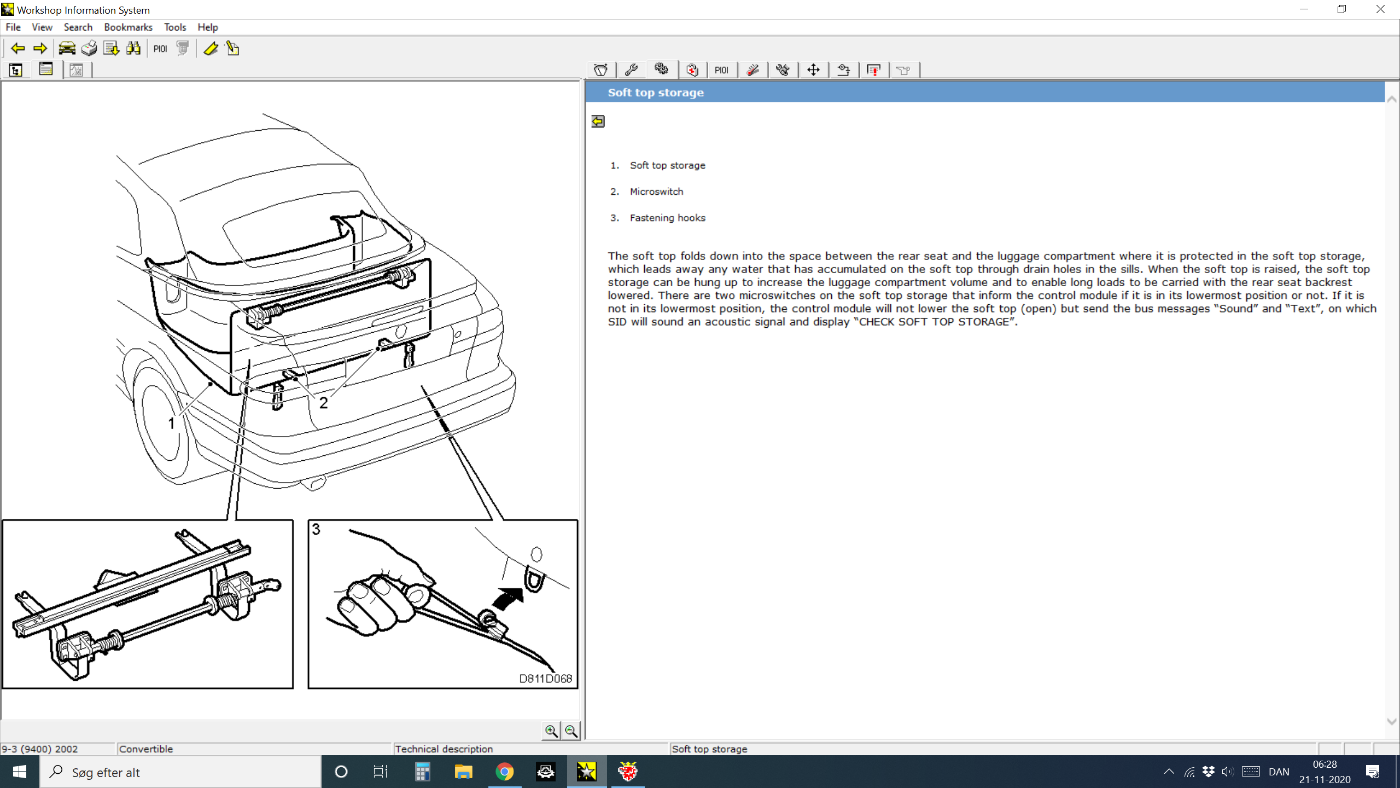Image resolution: width=1400 pixels, height=788 pixels.
Task: Open the steering wheel tab icon
Action: 600,70
